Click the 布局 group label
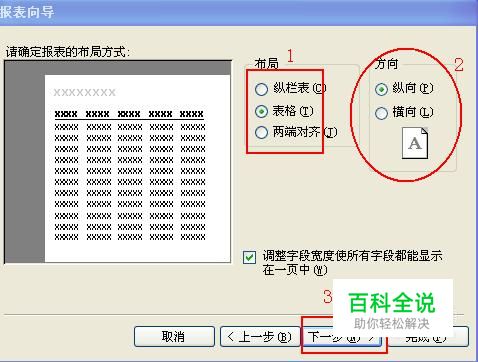478x362 pixels. coord(266,63)
